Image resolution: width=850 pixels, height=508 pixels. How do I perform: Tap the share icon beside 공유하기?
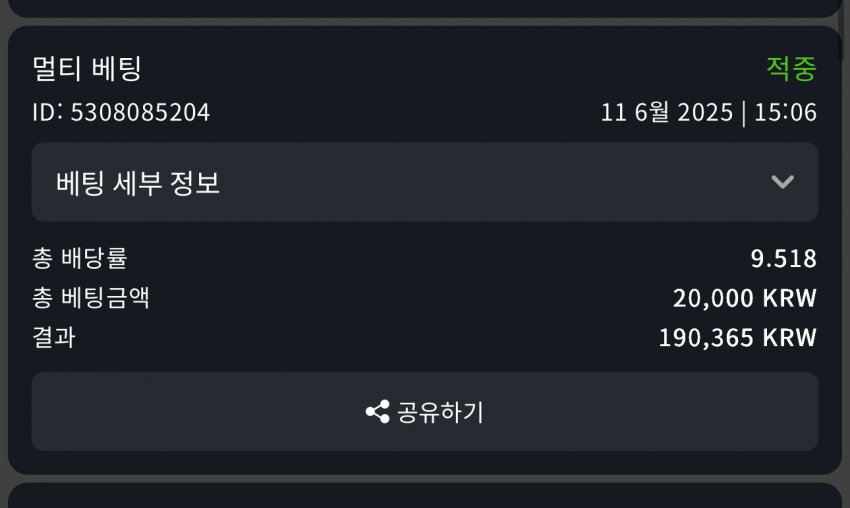pyautogui.click(x=377, y=411)
